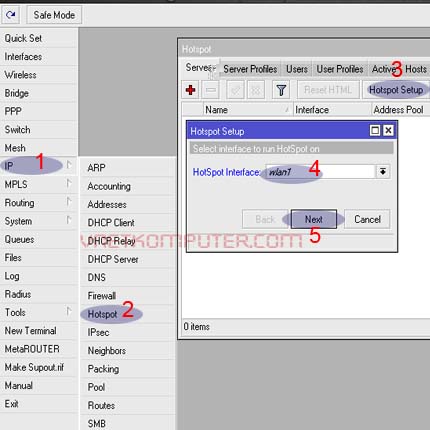
Task: Expand the System submenu
Action: [39, 221]
